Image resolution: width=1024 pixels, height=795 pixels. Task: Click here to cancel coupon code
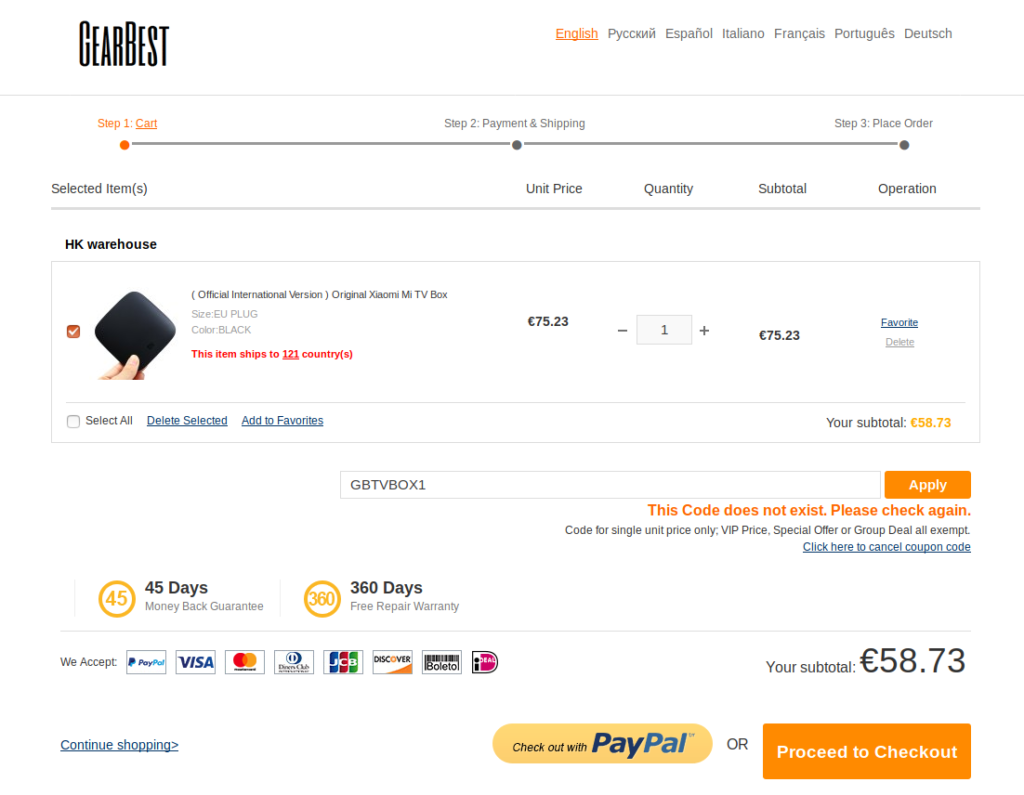pyautogui.click(x=886, y=547)
